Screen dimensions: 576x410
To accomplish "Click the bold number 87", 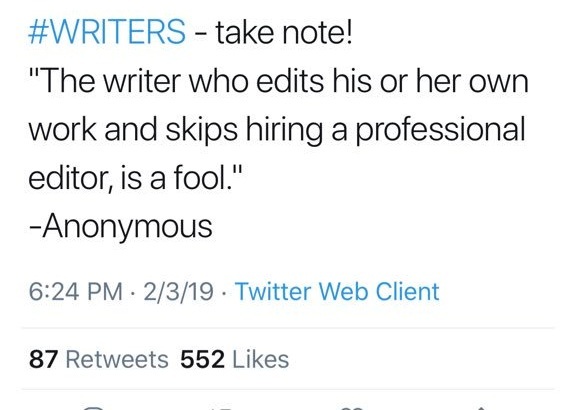I will coord(43,359).
